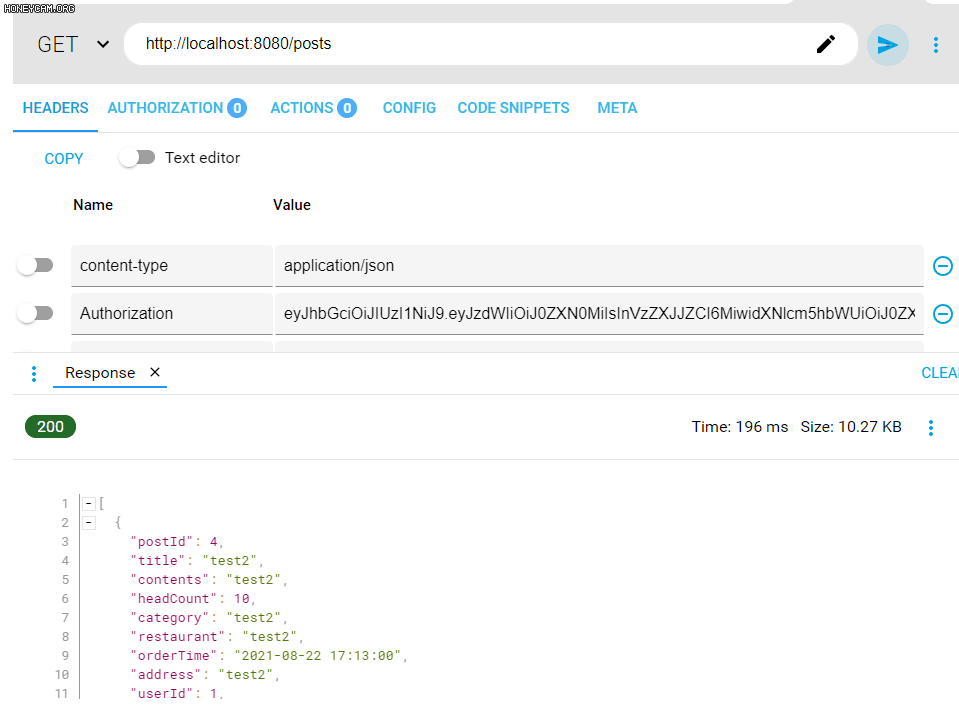Click the content-type header name field

pos(172,265)
